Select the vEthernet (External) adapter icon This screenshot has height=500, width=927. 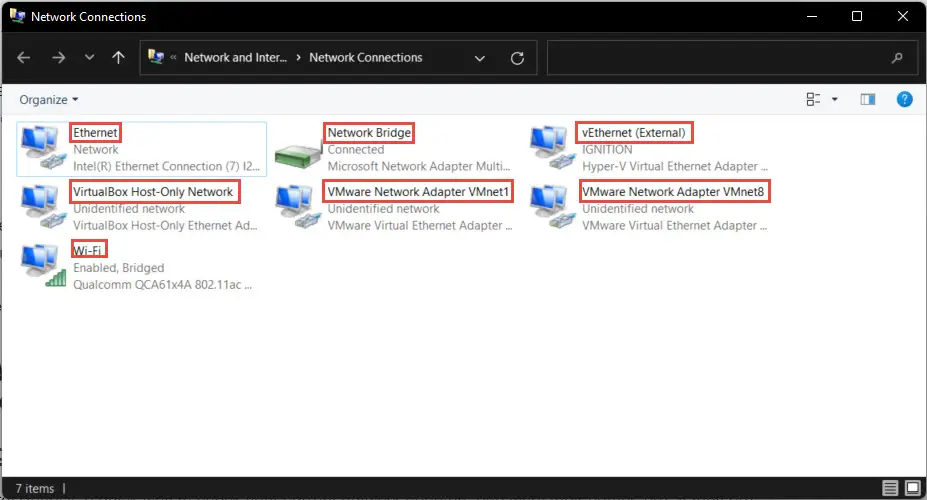[x=552, y=148]
